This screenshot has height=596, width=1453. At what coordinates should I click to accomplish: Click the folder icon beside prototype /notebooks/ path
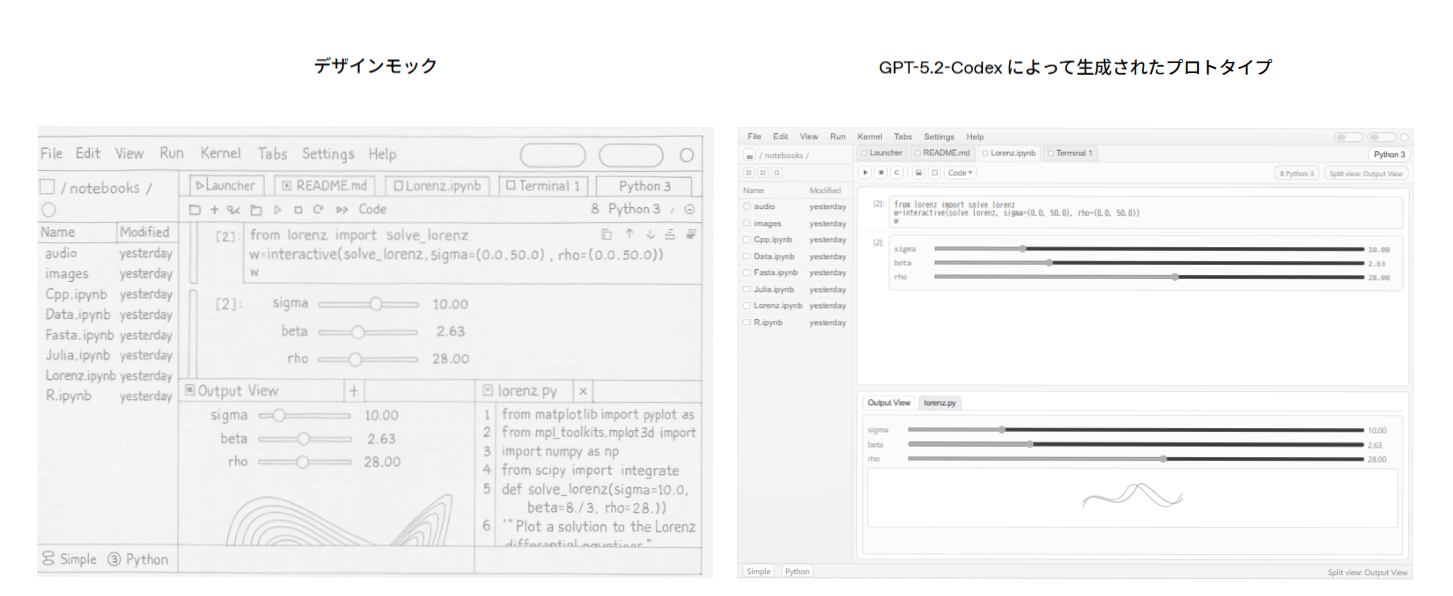pyautogui.click(x=749, y=155)
